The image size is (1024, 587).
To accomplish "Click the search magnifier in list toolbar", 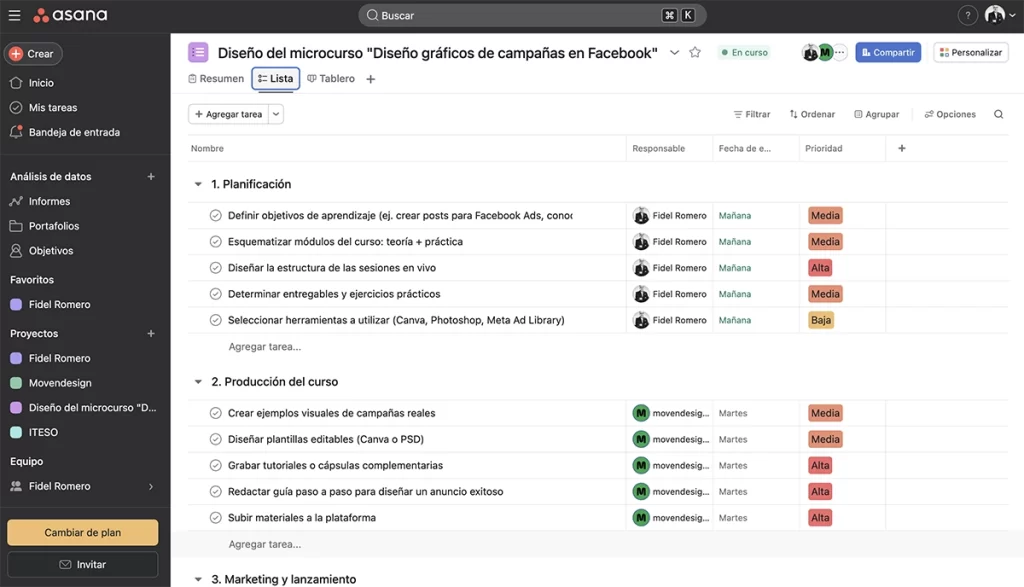I will (998, 115).
